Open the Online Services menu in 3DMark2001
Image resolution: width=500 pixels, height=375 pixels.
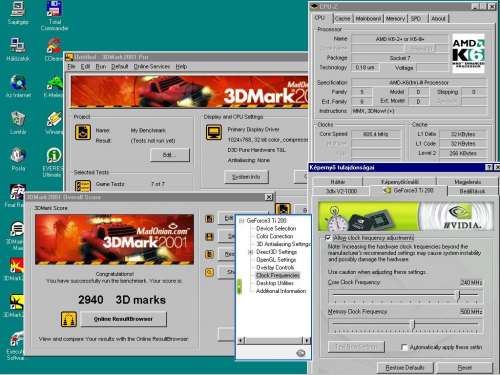pos(152,67)
